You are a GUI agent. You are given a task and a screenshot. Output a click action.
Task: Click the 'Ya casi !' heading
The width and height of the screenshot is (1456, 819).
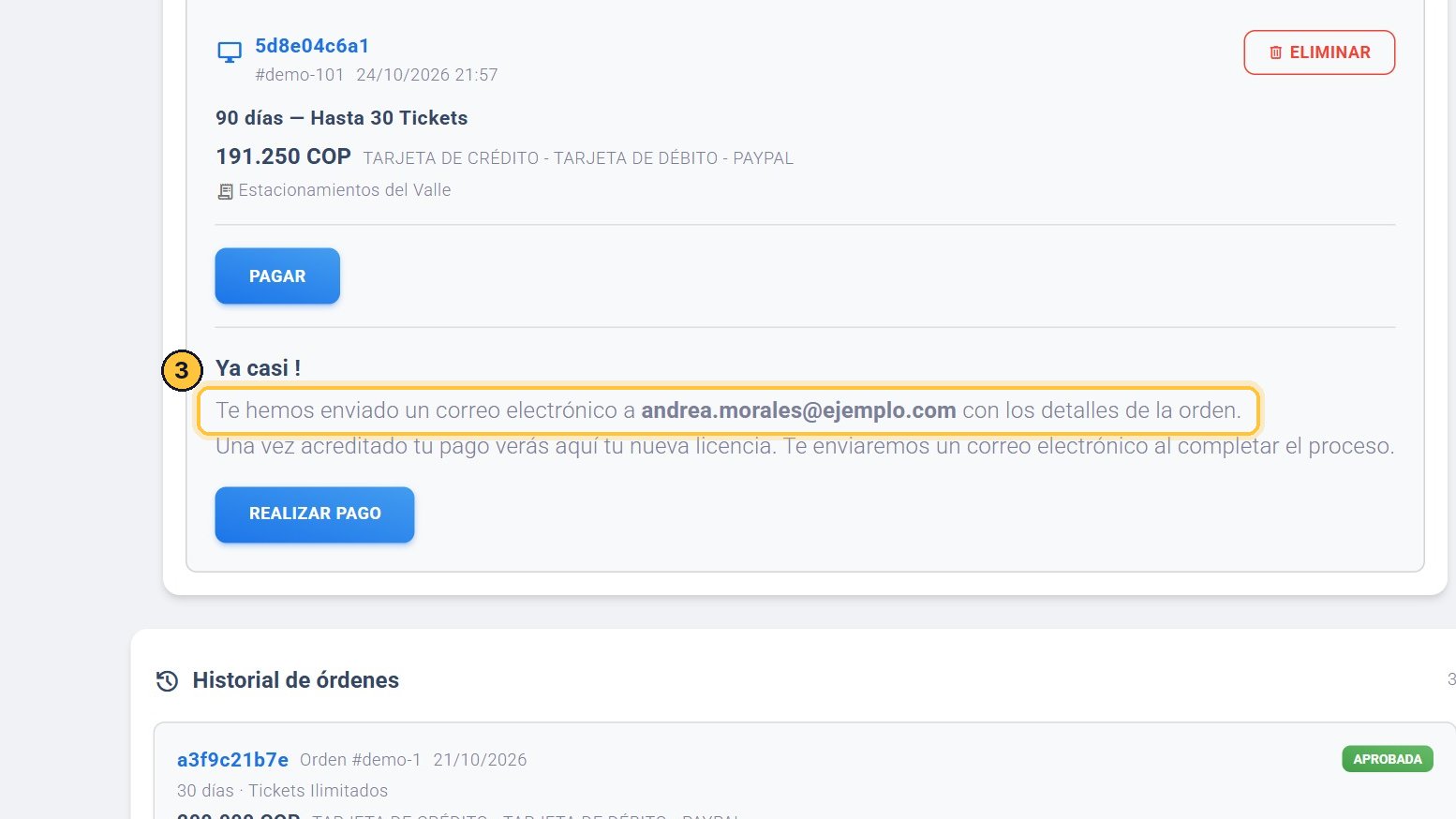point(259,368)
